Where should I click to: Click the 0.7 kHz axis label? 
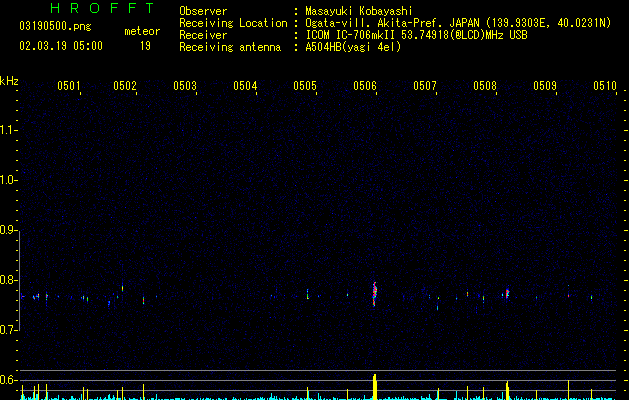(8, 330)
